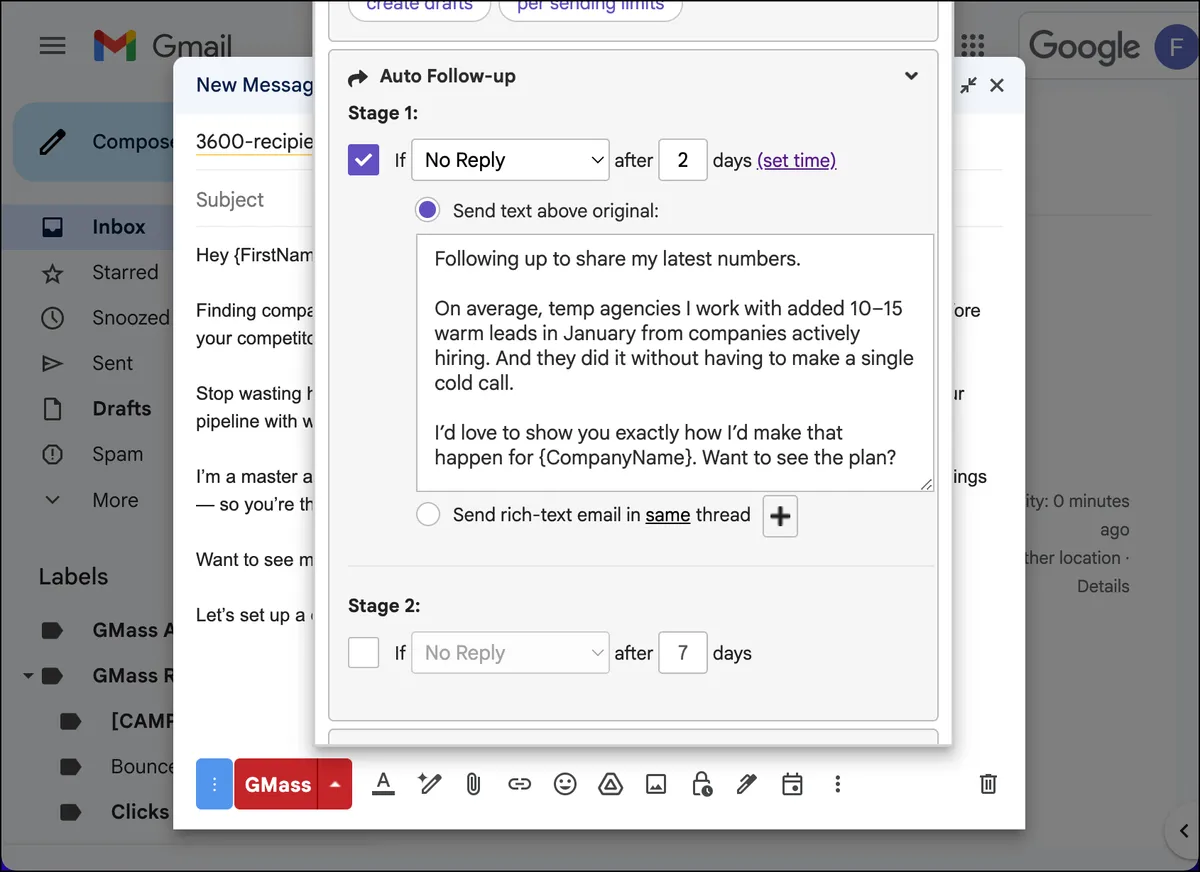Open the Sent folder

(112, 363)
